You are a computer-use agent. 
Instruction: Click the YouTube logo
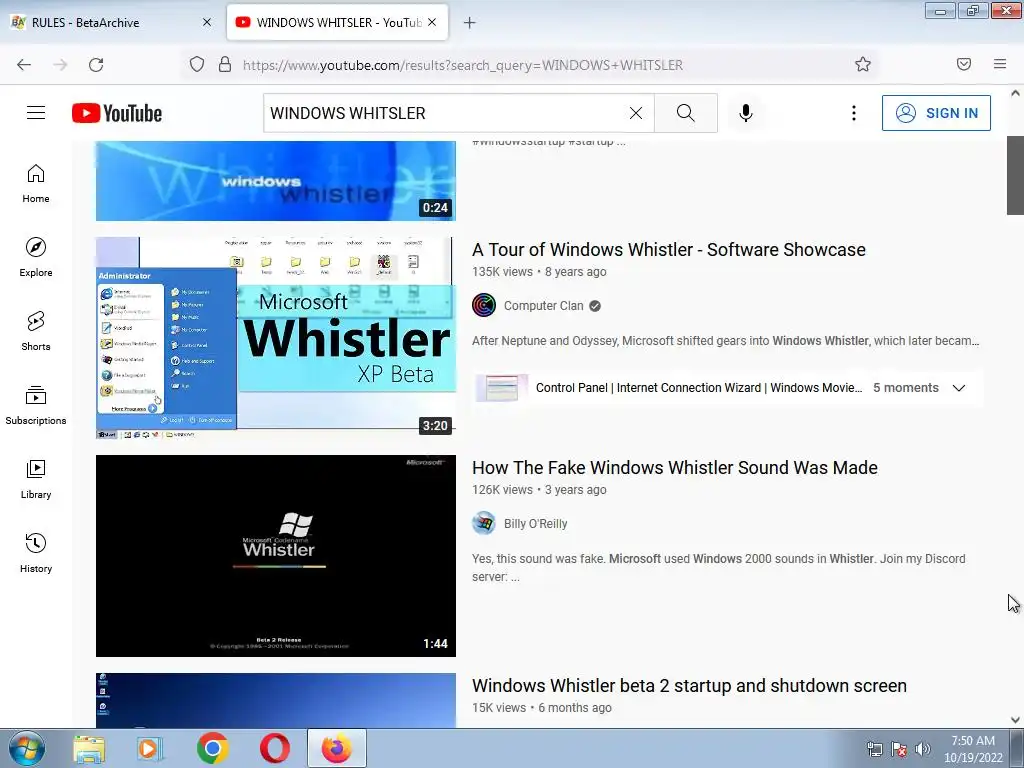(x=117, y=113)
